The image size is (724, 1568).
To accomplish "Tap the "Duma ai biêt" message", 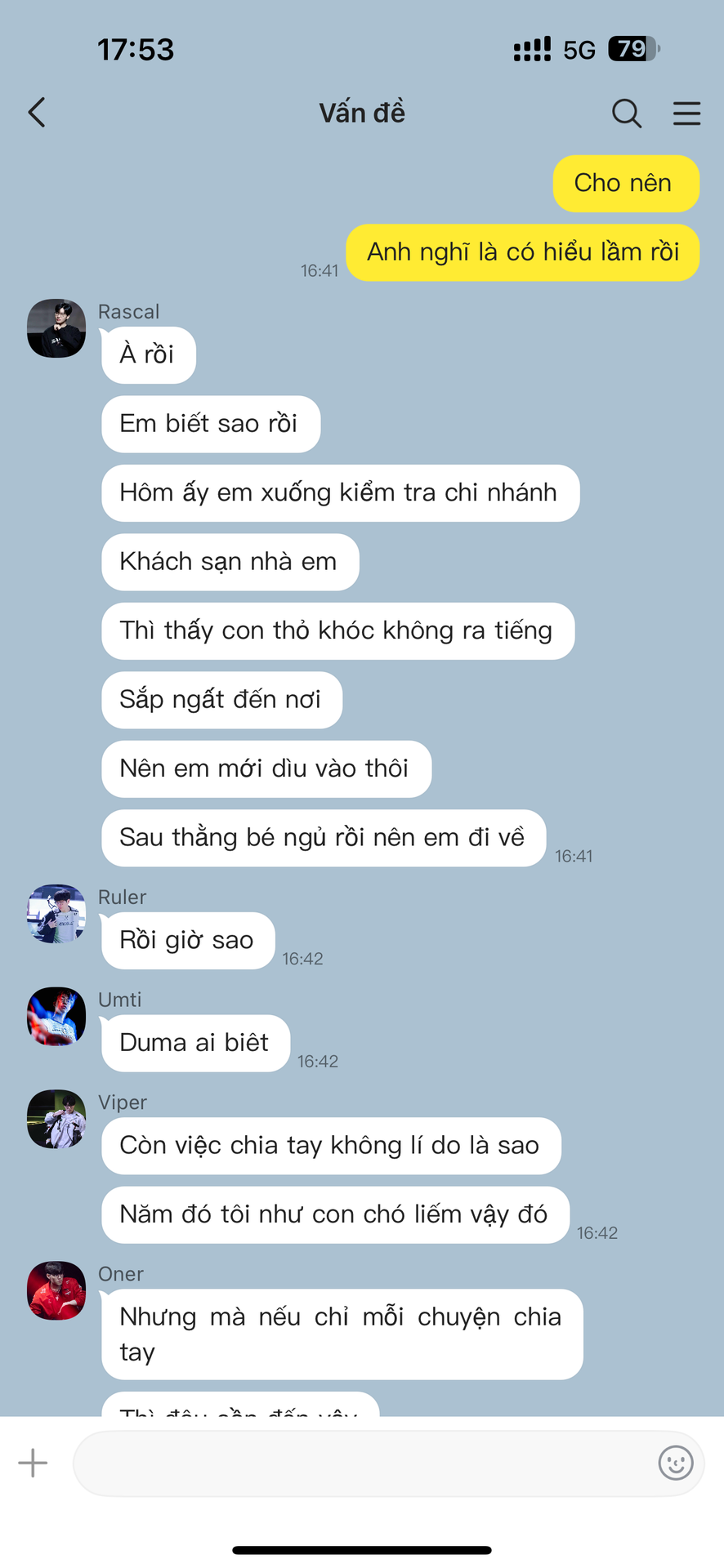I will pos(195,1043).
